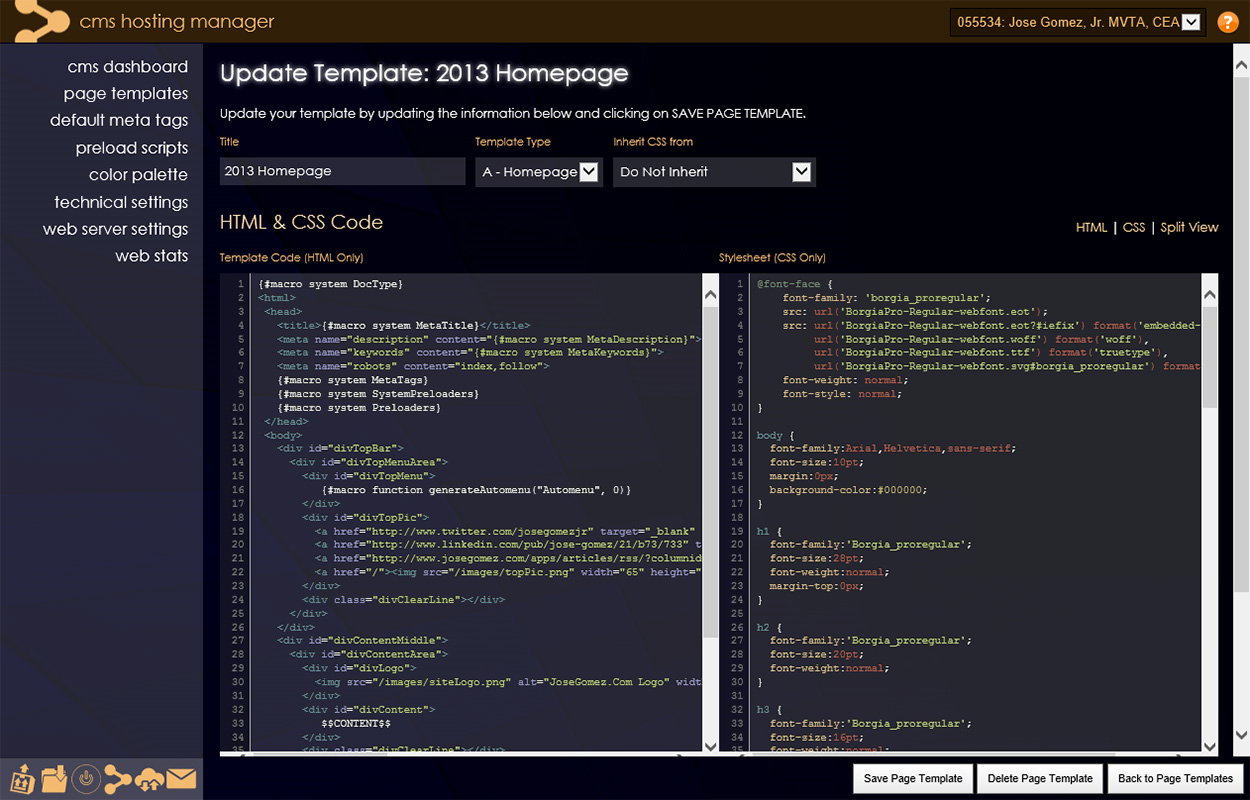Click the orange help question mark icon

1227,22
